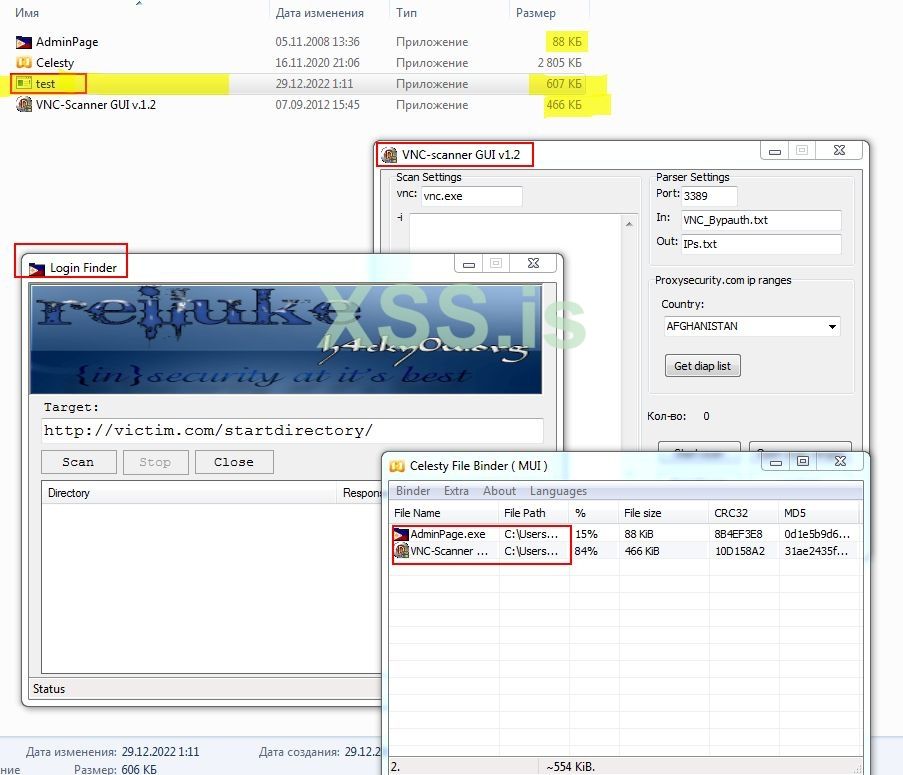Screen dimensions: 903x775
Task: Select the test application file icon
Action: pyautogui.click(x=24, y=83)
